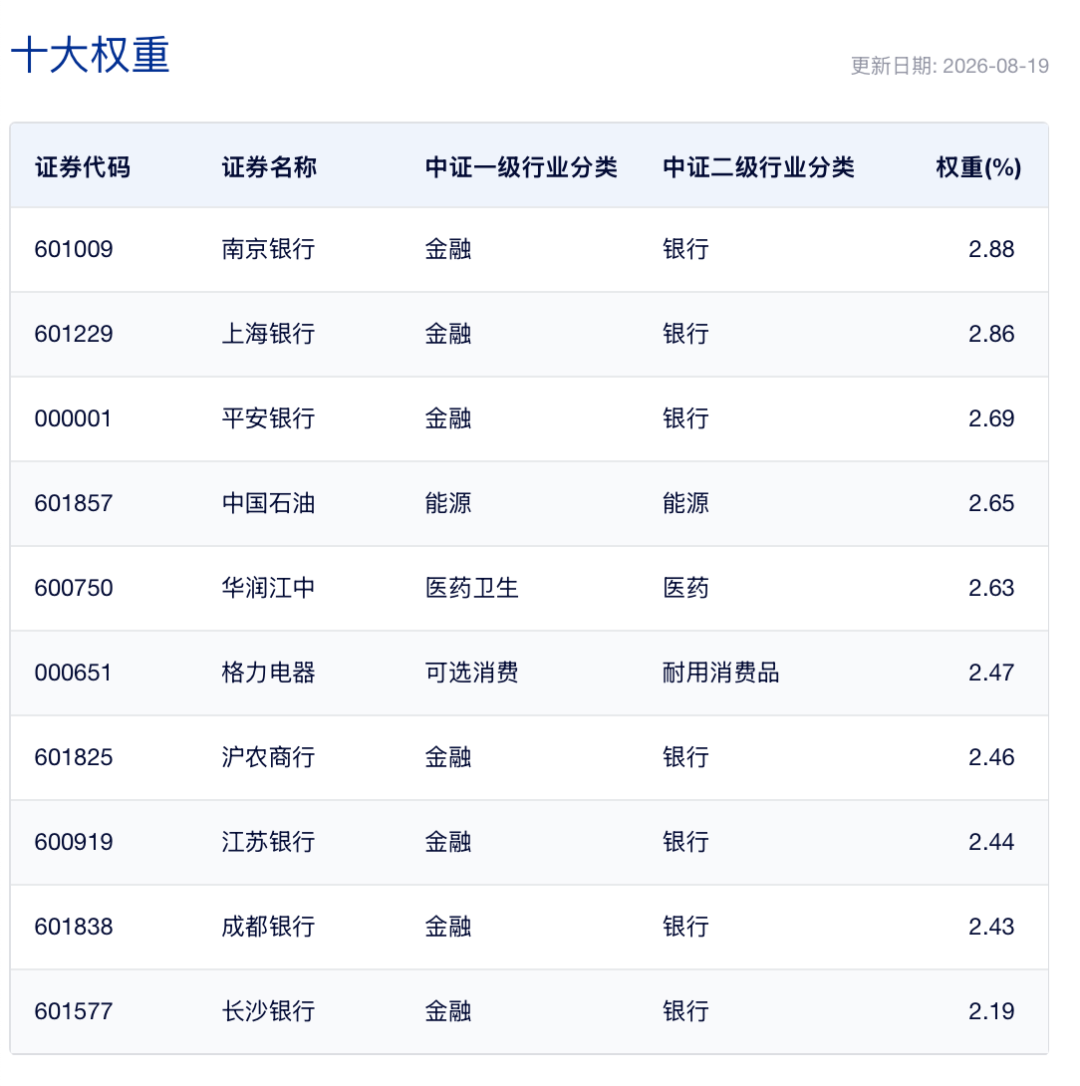Click 金融 in the 长沙银行 row

pyautogui.click(x=448, y=1011)
